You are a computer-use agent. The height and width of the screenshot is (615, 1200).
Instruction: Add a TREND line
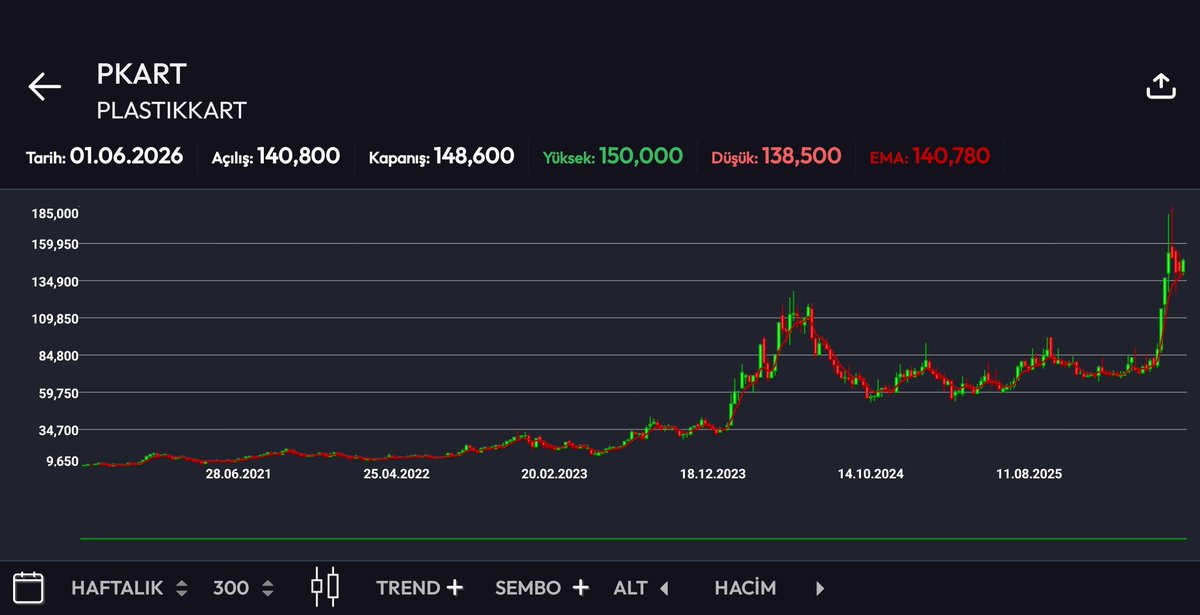pos(420,588)
